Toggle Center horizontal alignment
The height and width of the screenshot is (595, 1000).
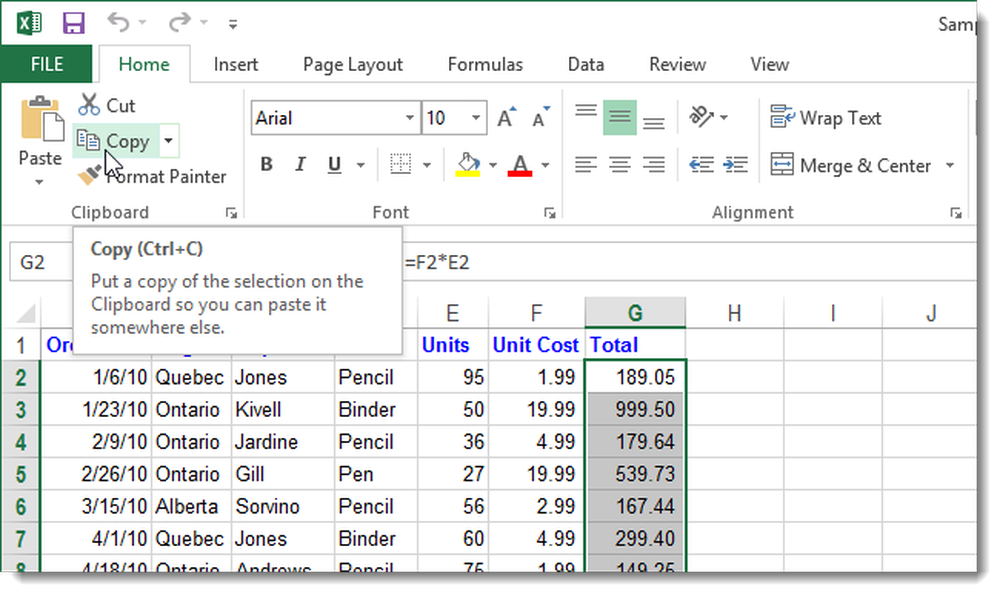(620, 165)
